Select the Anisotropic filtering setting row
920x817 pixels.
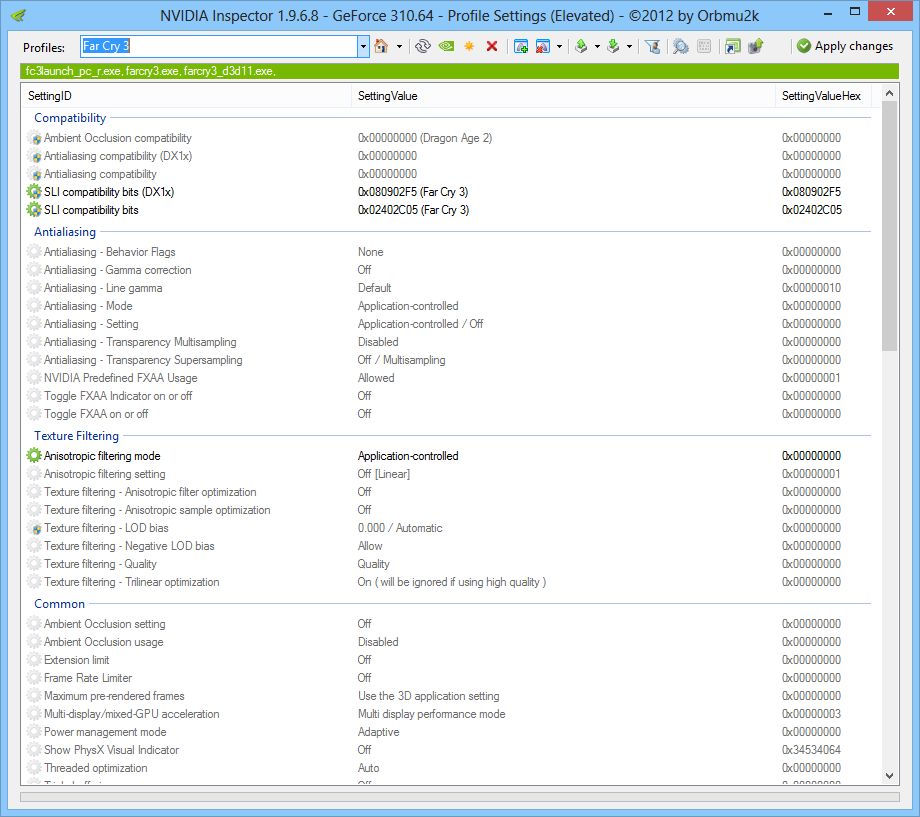pyautogui.click(x=449, y=474)
